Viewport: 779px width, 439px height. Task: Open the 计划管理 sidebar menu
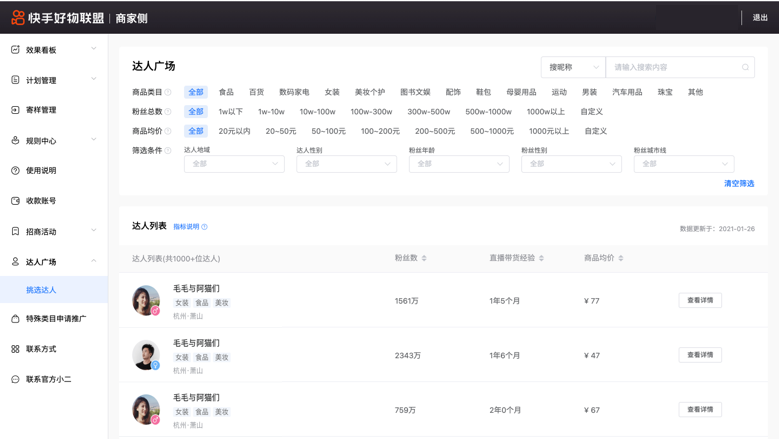[53, 80]
